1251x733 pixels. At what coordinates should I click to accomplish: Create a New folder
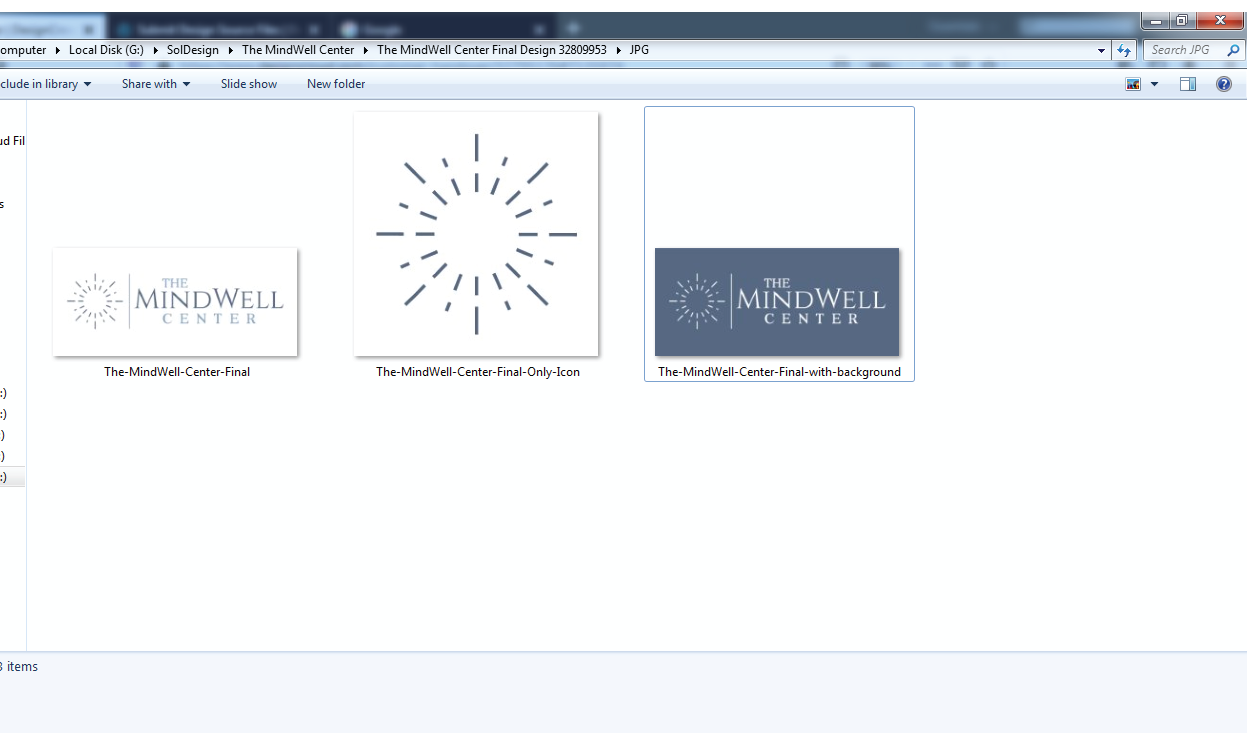click(x=336, y=84)
